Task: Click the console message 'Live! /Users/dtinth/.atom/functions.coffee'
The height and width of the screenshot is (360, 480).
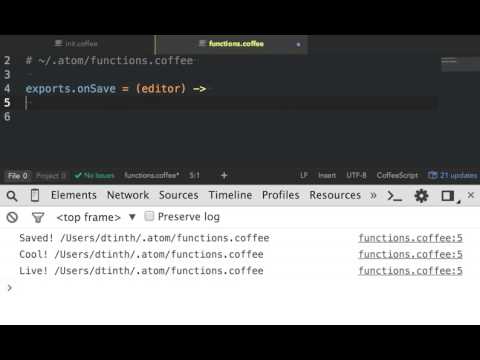Action: pos(141,271)
